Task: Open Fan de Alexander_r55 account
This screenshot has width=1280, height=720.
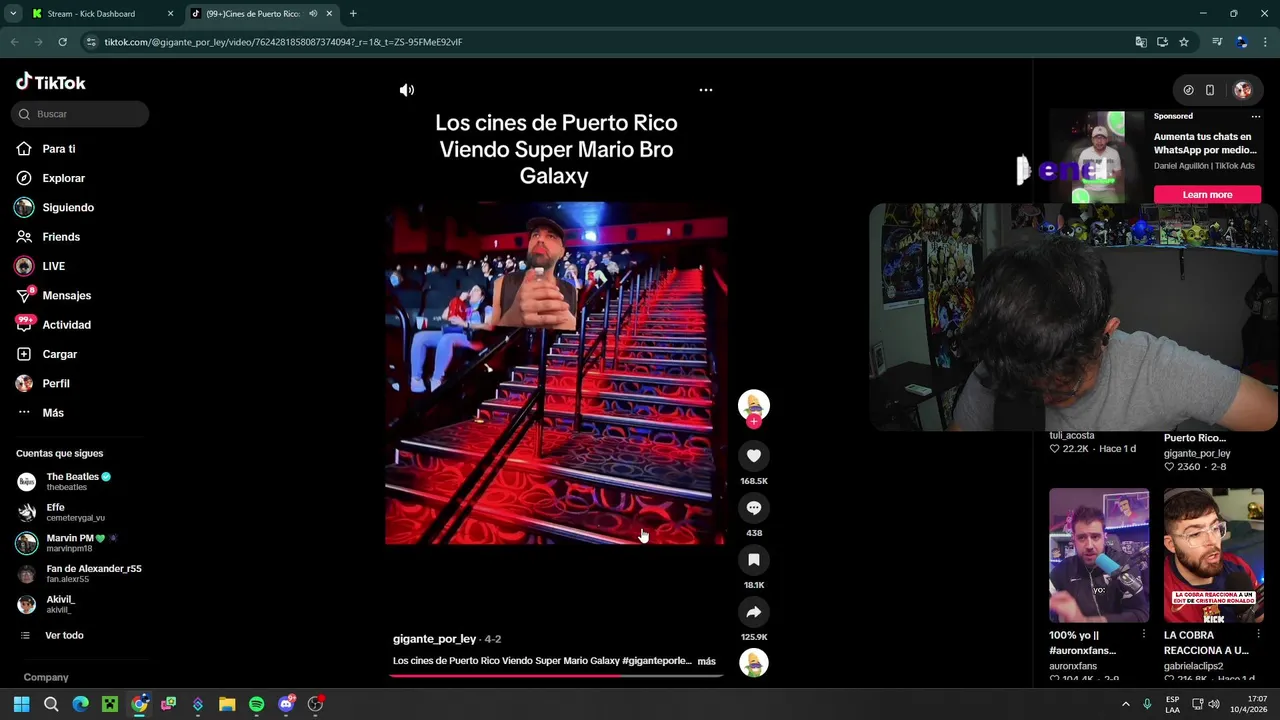Action: (x=80, y=574)
